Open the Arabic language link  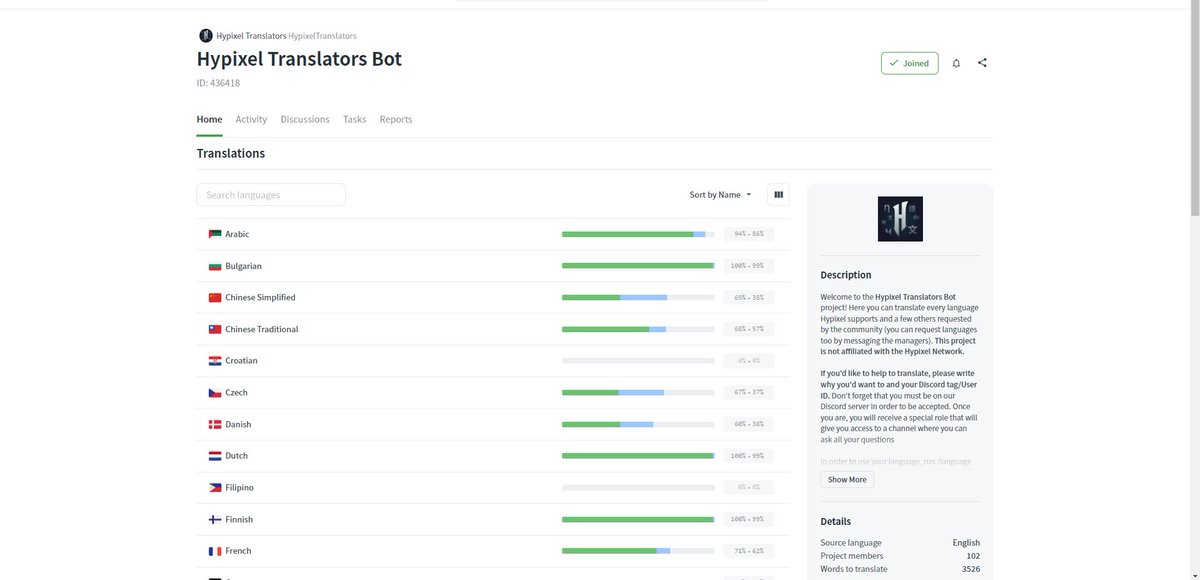tap(237, 234)
